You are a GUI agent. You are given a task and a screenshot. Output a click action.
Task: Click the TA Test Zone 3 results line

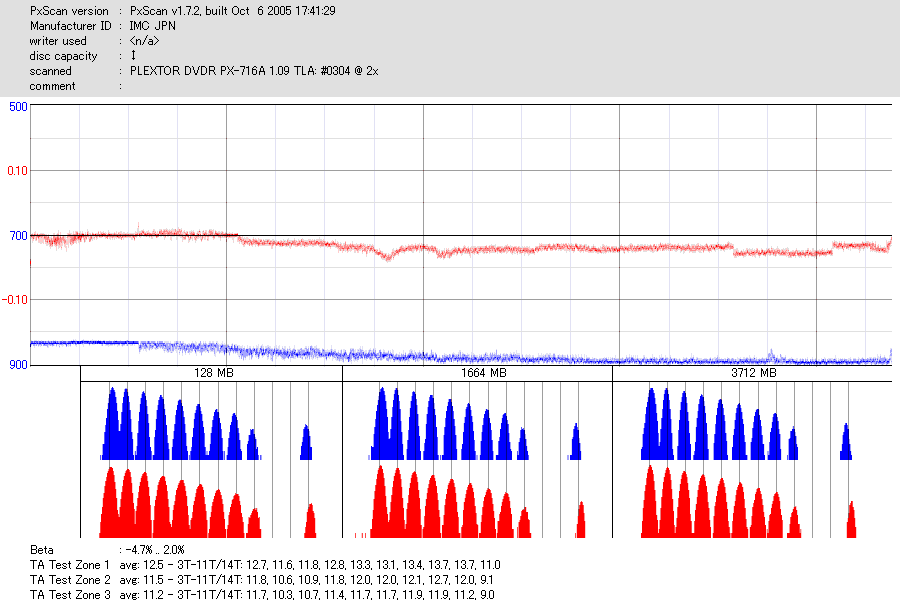pyautogui.click(x=262, y=594)
